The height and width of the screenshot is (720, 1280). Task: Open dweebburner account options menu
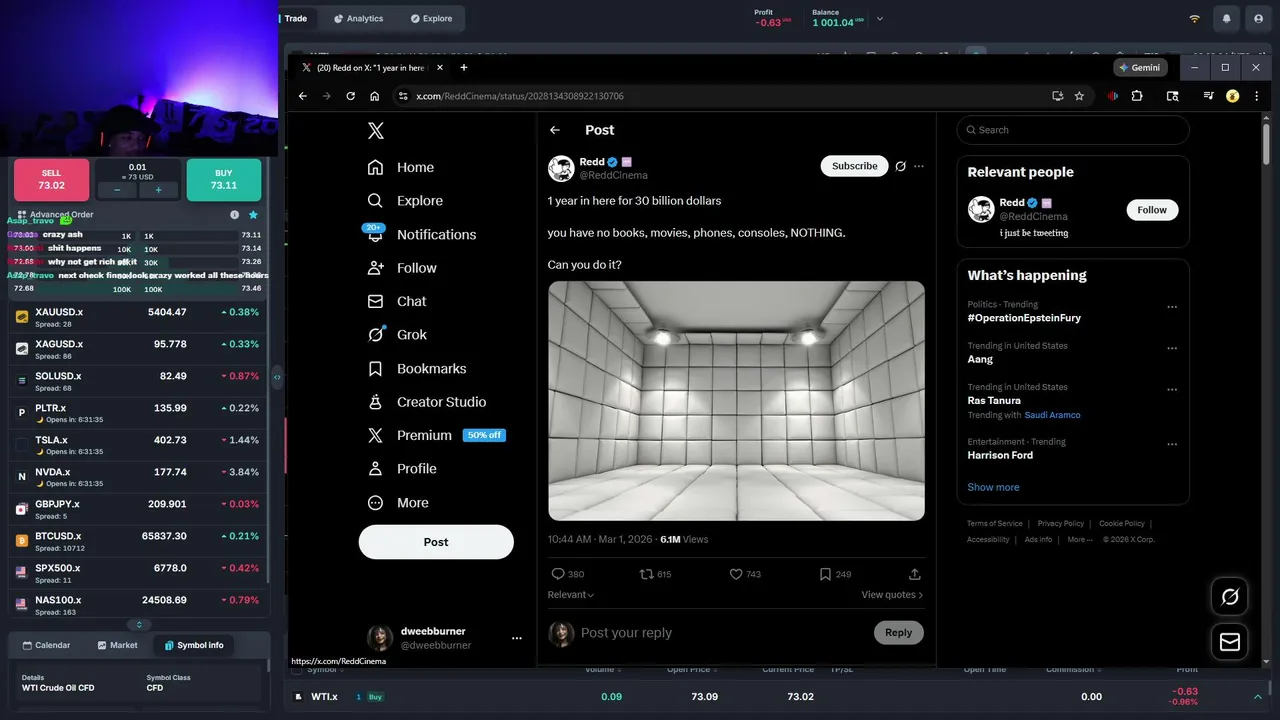coord(517,638)
